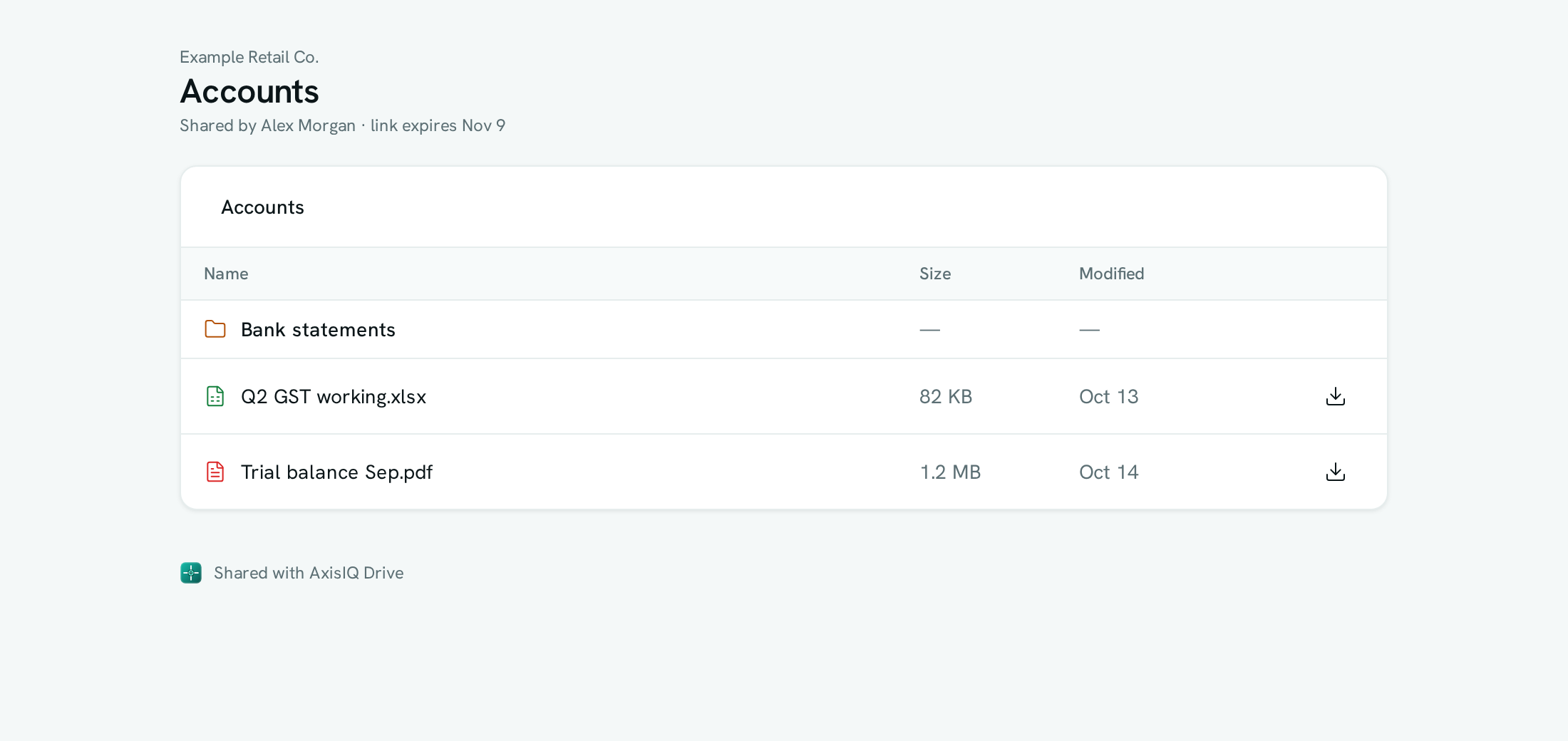Viewport: 1568px width, 741px height.
Task: Sort files by Modified column header
Action: click(x=1111, y=274)
